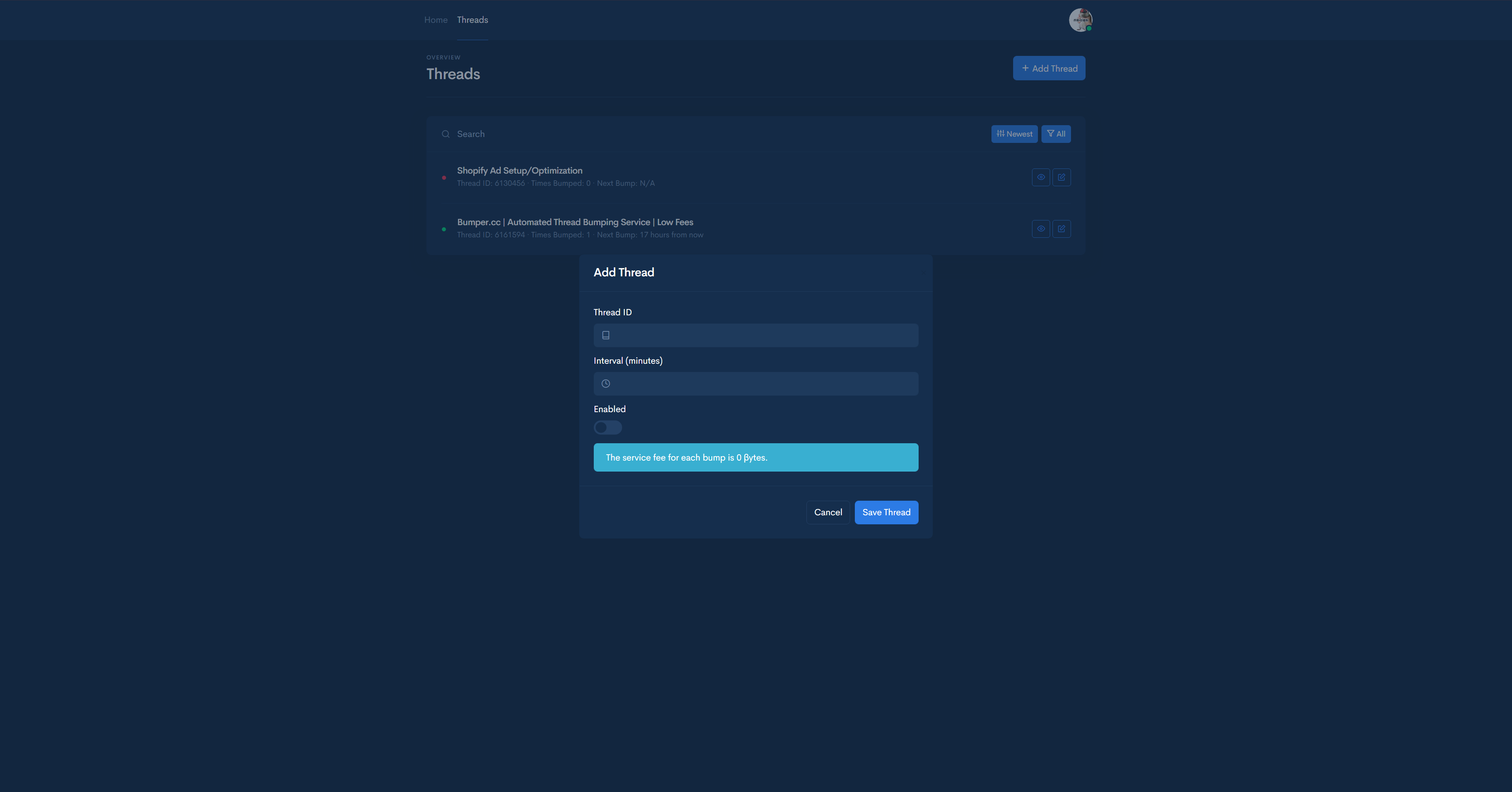Focus the Thread ID input field
This screenshot has height=792, width=1512.
756,335
